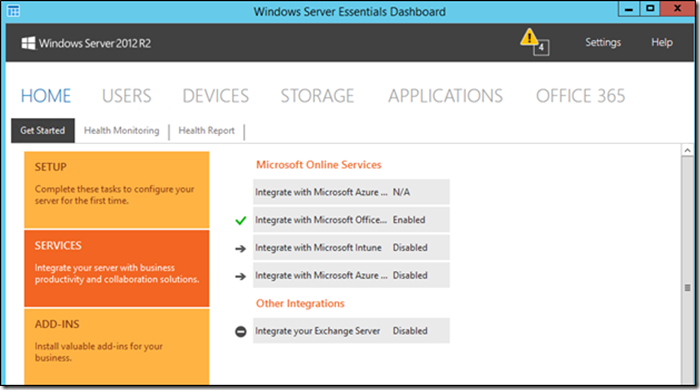Select Integrate your Exchange Server task
700x390 pixels.
tap(351, 331)
